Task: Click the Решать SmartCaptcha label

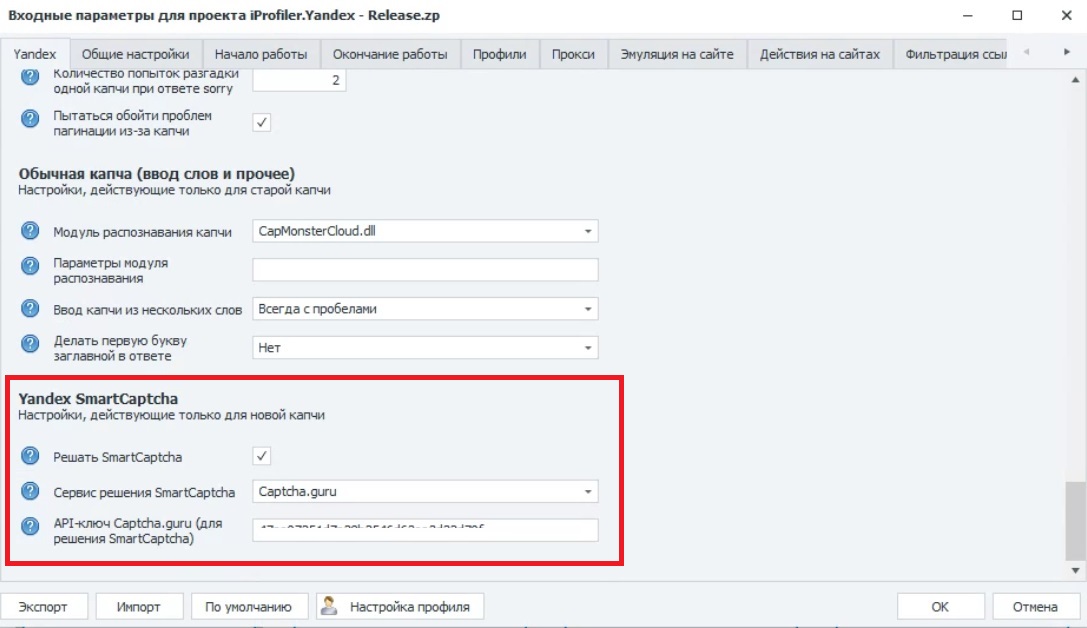Action: point(118,457)
